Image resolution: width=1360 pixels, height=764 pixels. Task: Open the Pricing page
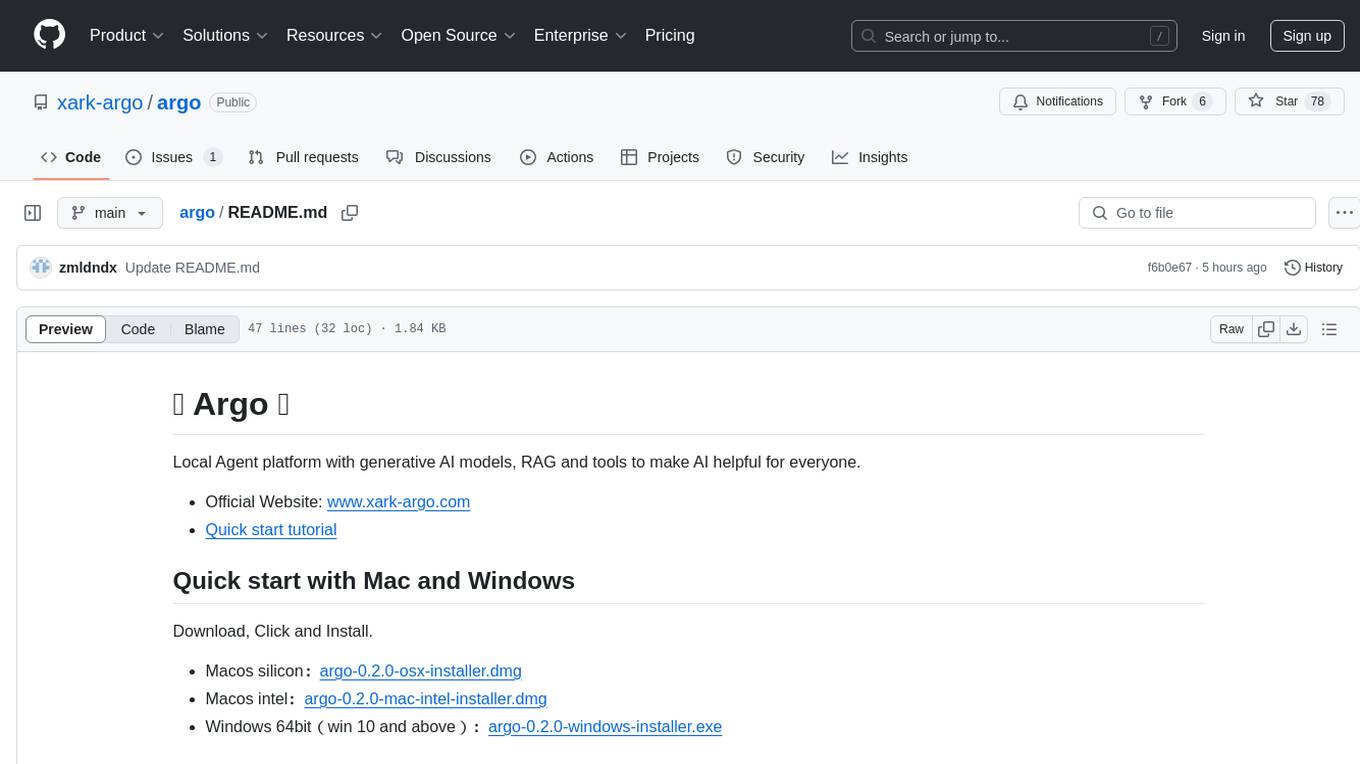pos(670,35)
